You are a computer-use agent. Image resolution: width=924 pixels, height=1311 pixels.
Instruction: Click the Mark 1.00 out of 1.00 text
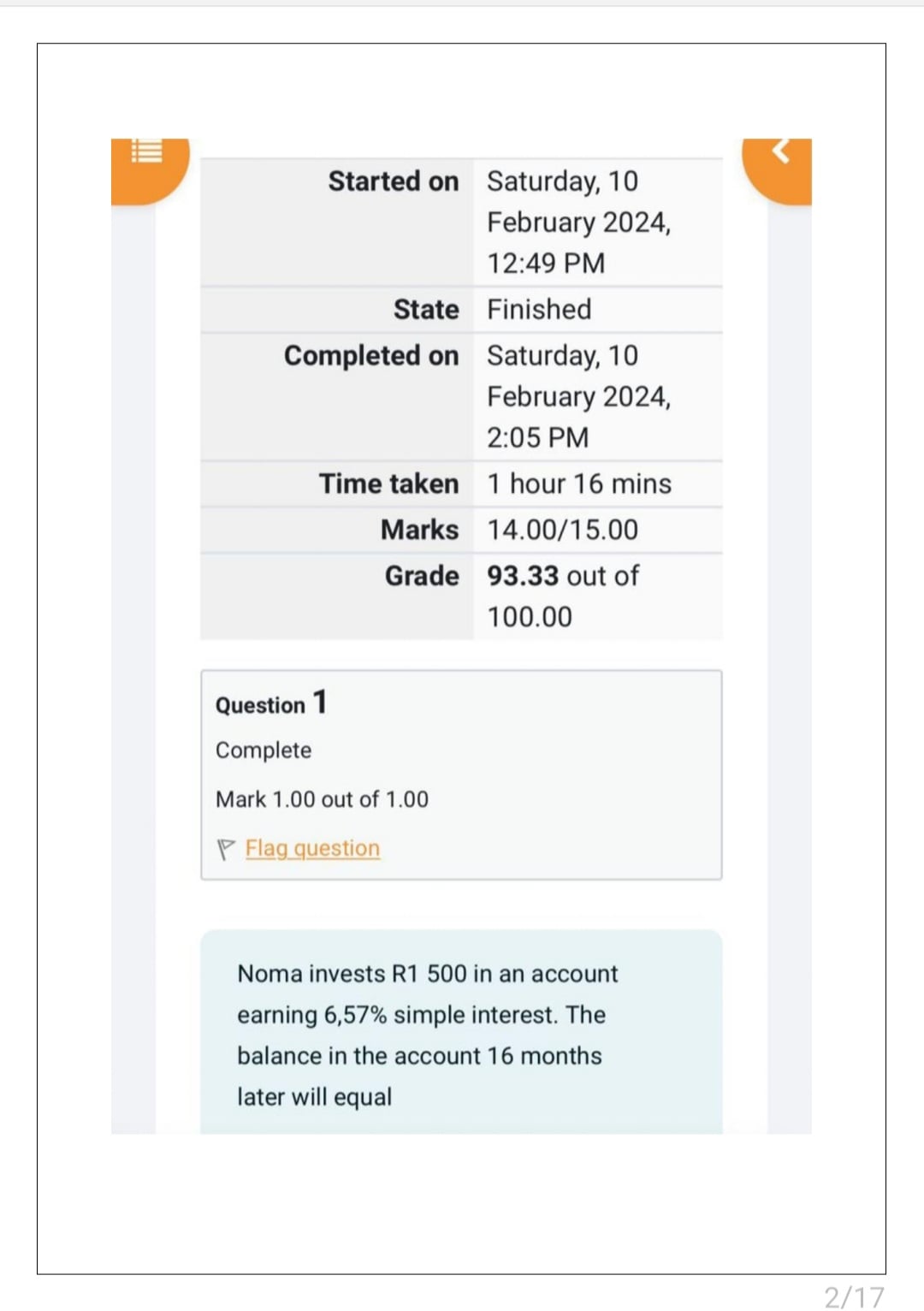pos(322,799)
